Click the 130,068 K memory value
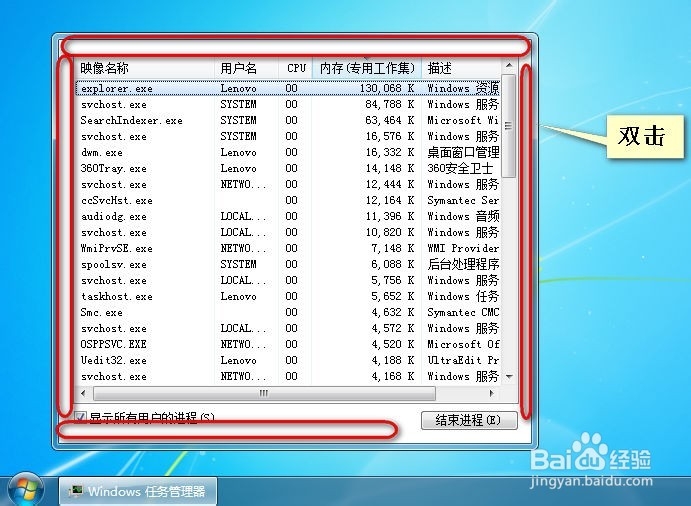Image resolution: width=691 pixels, height=506 pixels. (x=387, y=88)
